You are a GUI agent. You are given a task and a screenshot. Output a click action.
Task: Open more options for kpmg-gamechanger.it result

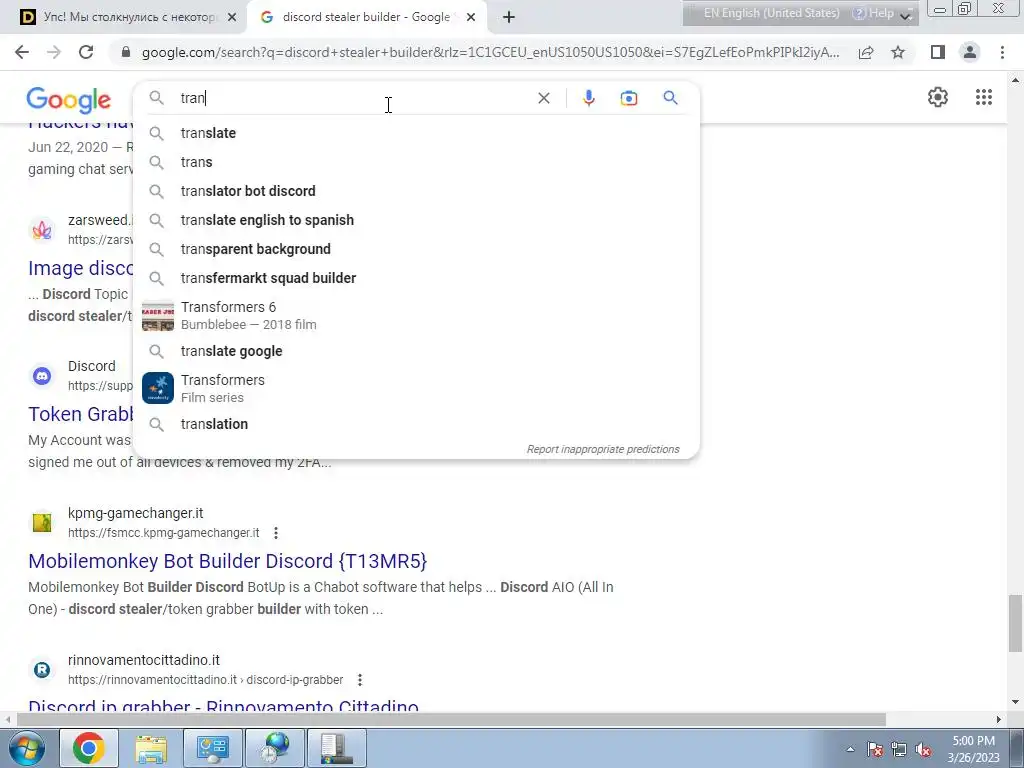click(x=276, y=533)
